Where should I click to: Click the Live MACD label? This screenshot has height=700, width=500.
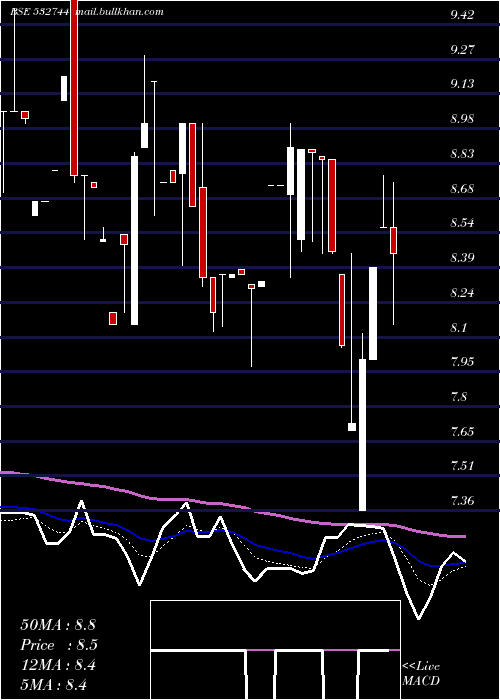421,673
